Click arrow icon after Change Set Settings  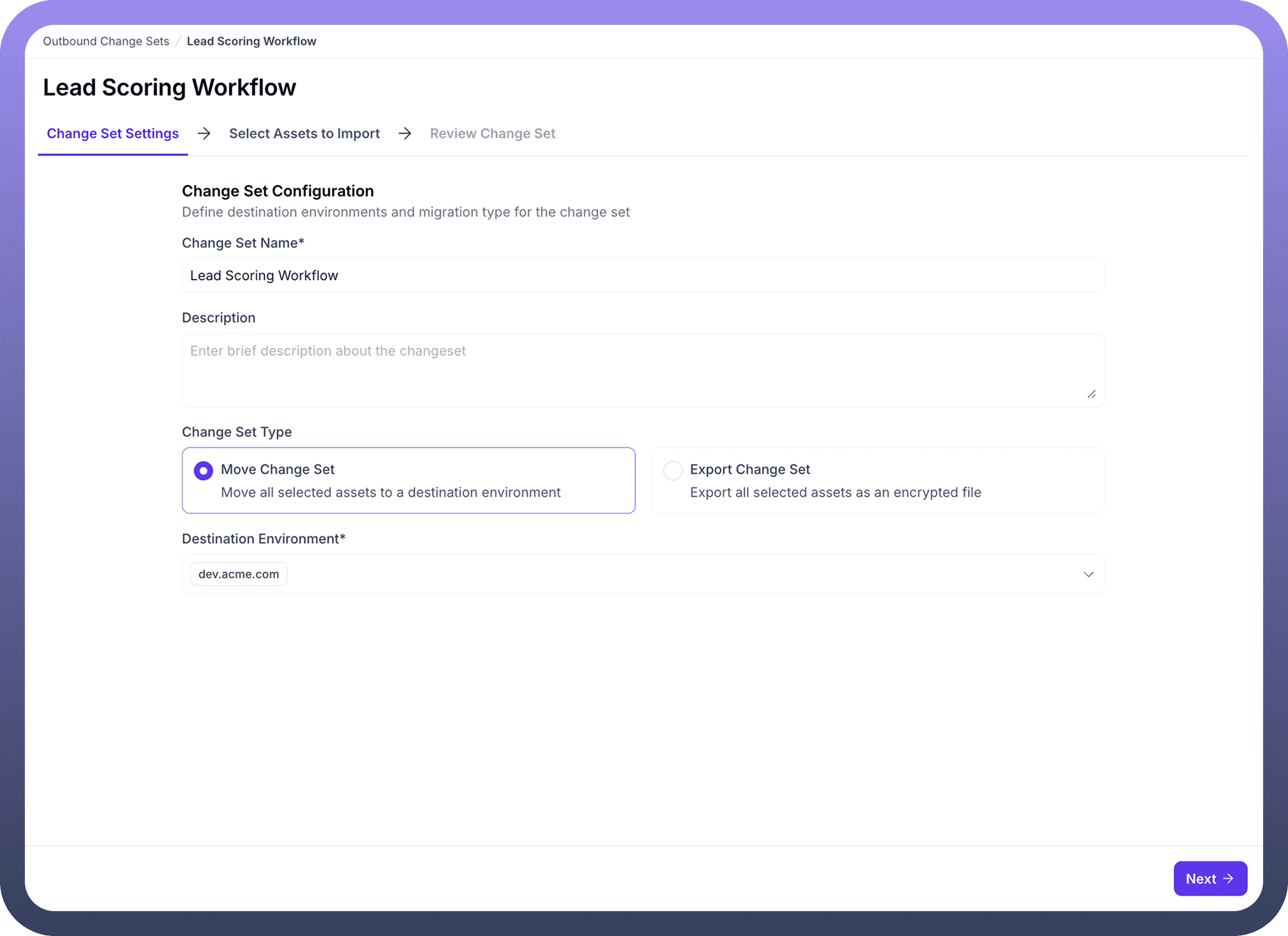click(204, 134)
